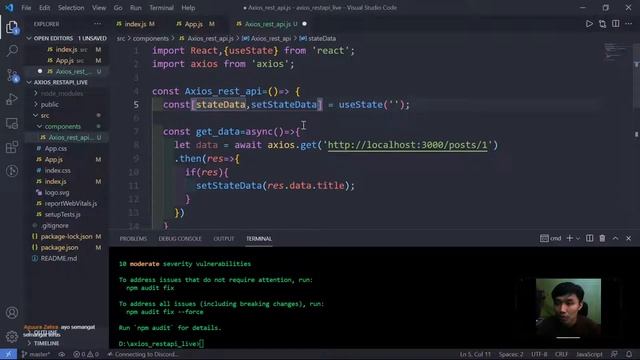Viewport: 640px width, 360px height.
Task: Click the master branch in status bar
Action: click(36, 354)
